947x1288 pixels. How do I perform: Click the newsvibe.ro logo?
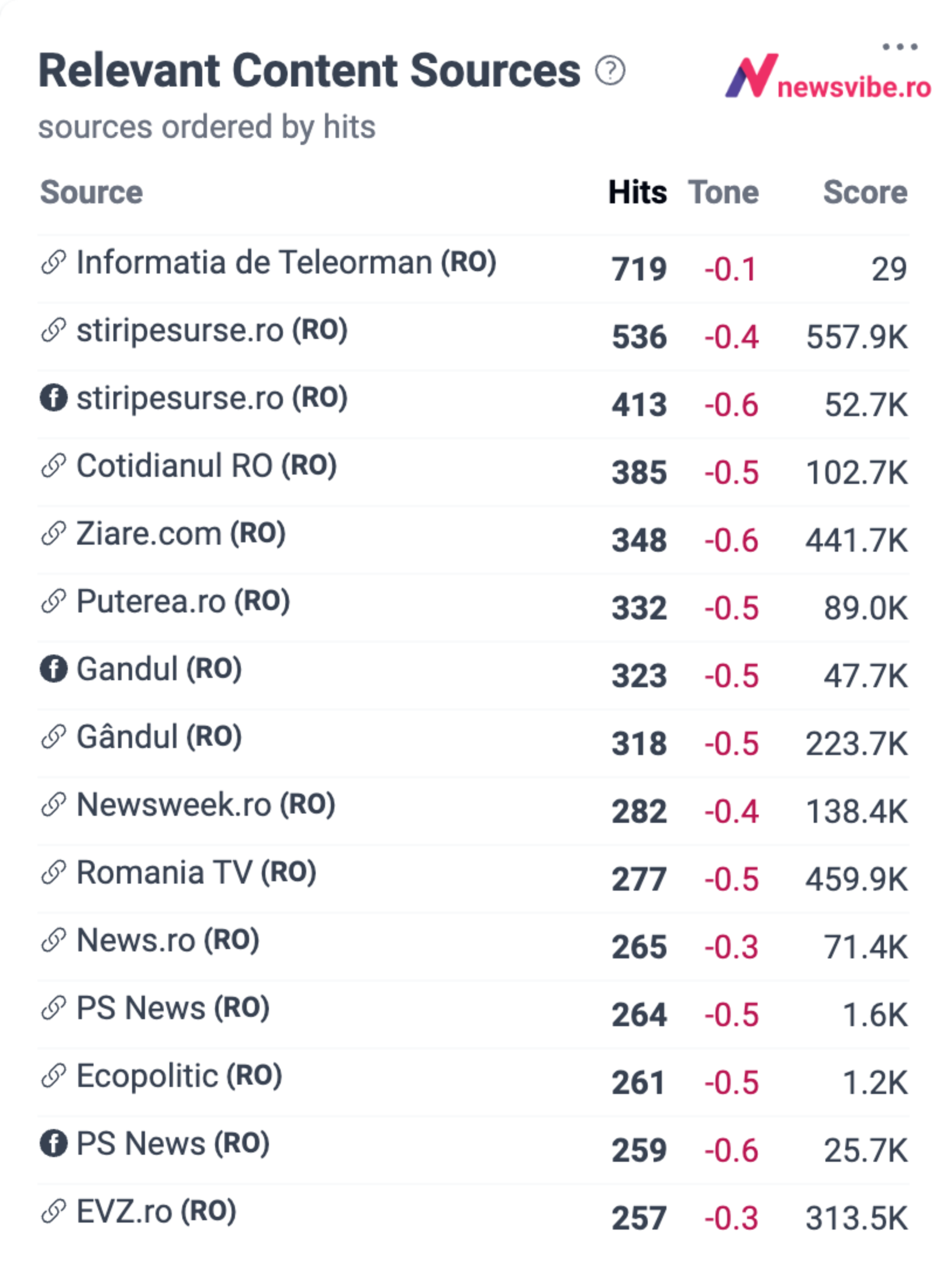828,77
